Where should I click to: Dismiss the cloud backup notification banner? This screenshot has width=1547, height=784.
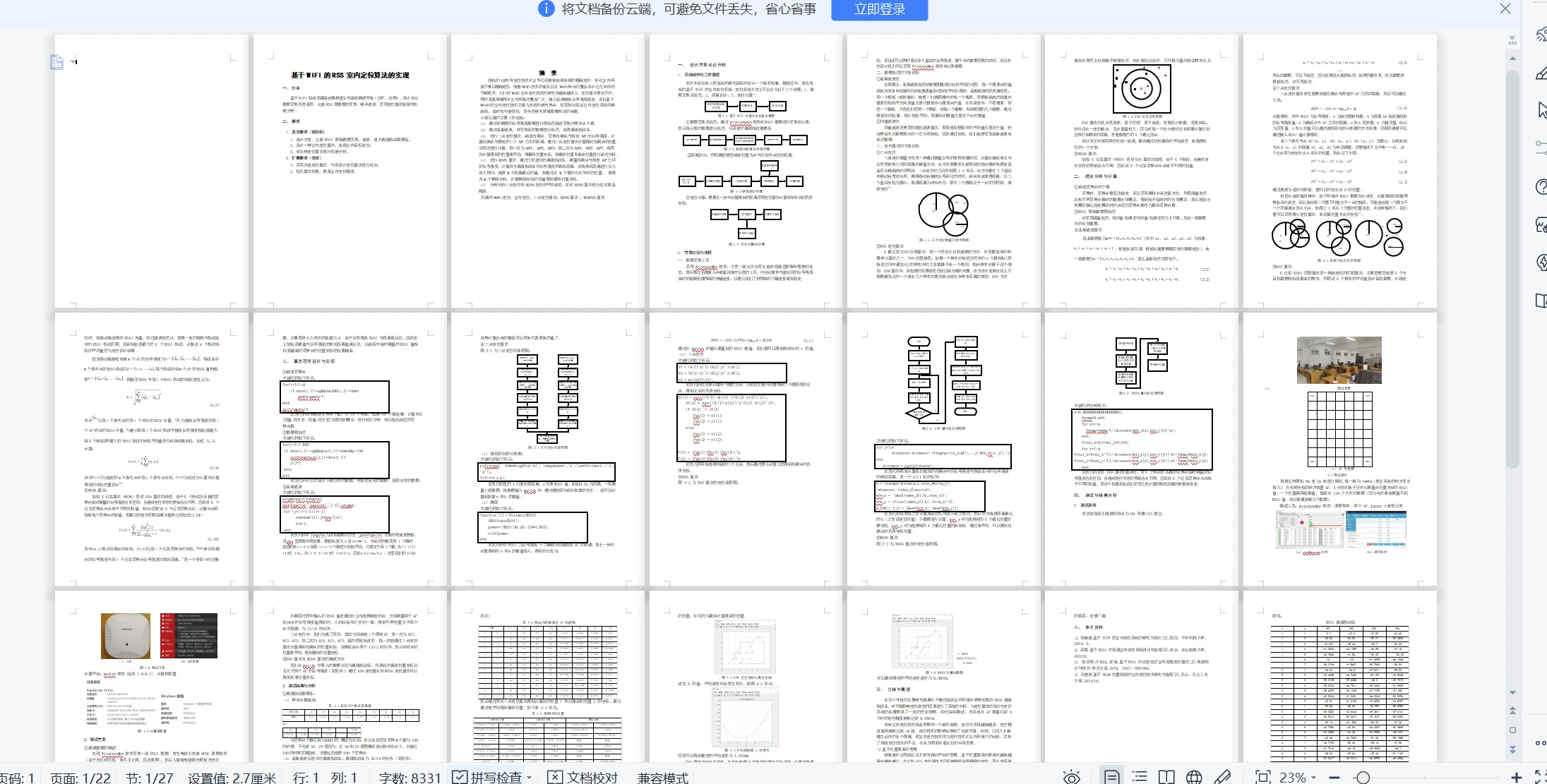point(1505,9)
